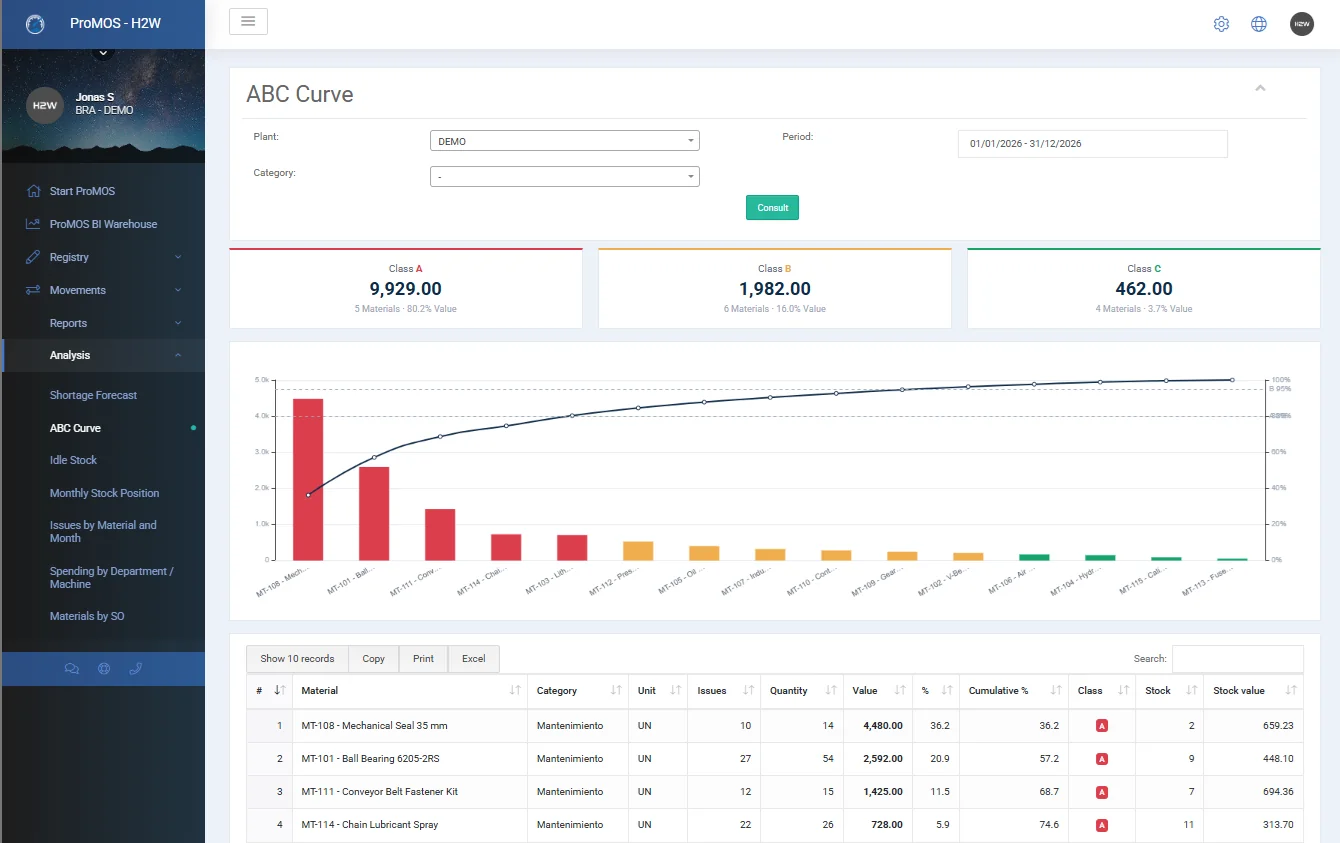Click the Print button
This screenshot has height=843, width=1340.
pos(423,659)
